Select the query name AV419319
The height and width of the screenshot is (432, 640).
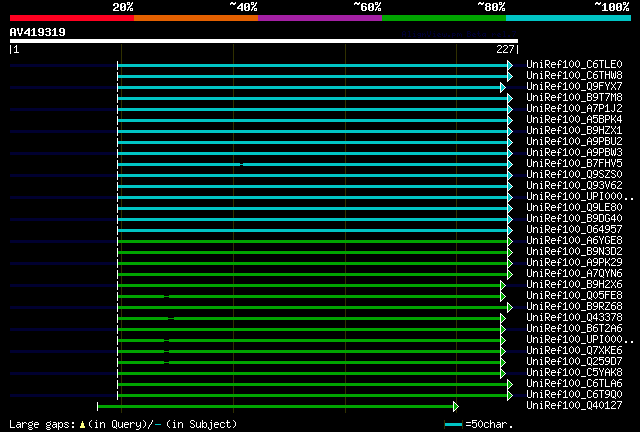[38, 32]
